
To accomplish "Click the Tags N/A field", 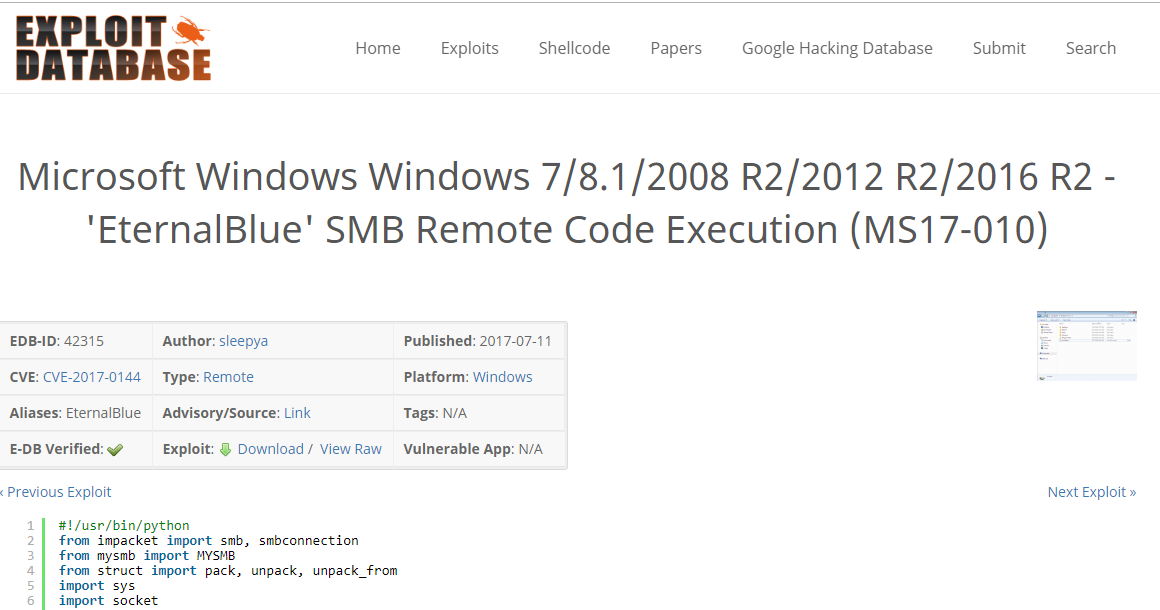I will (x=435, y=413).
